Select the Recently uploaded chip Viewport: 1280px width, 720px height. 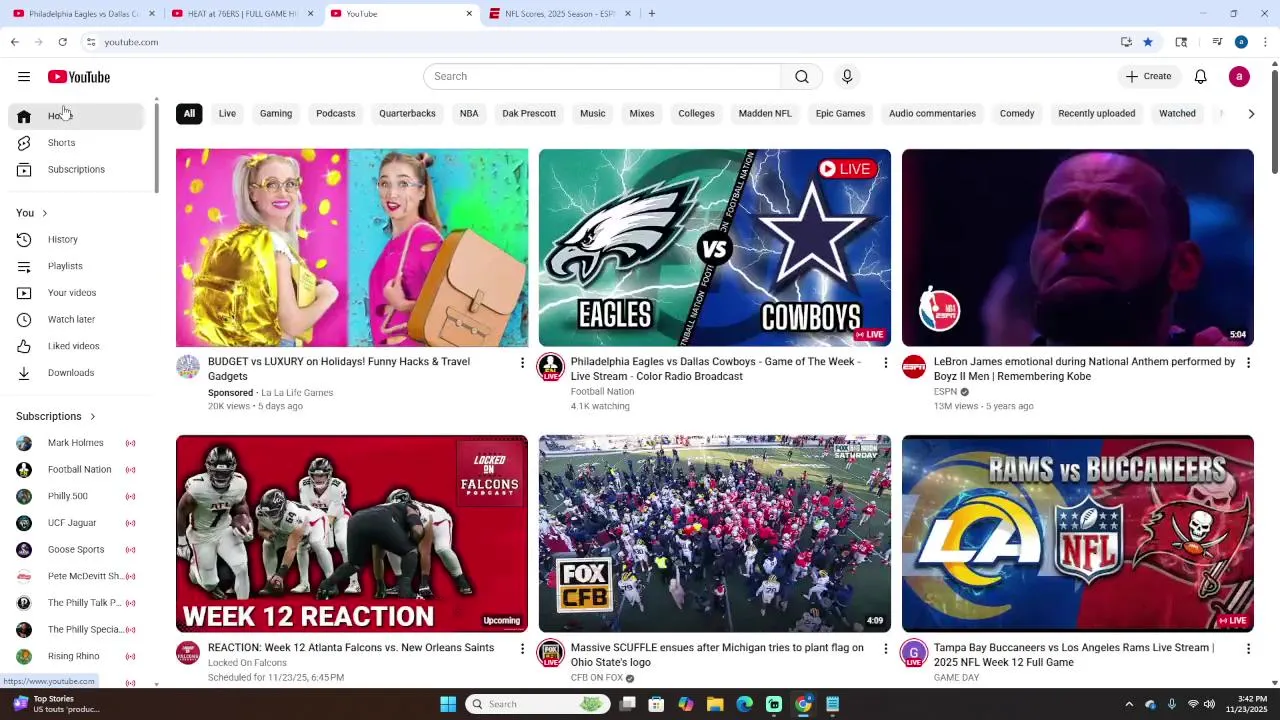click(x=1097, y=114)
